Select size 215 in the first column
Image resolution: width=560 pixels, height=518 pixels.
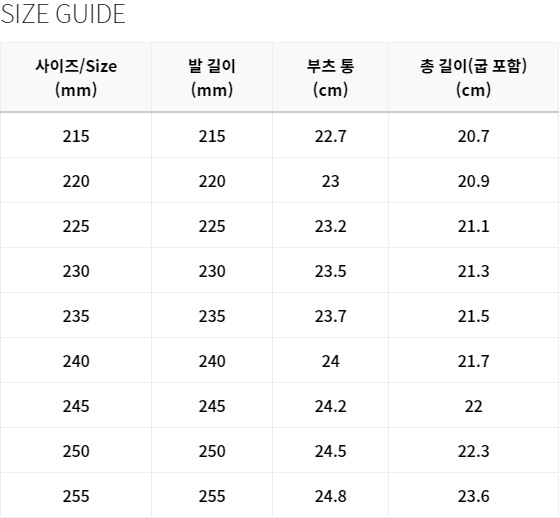click(x=76, y=136)
